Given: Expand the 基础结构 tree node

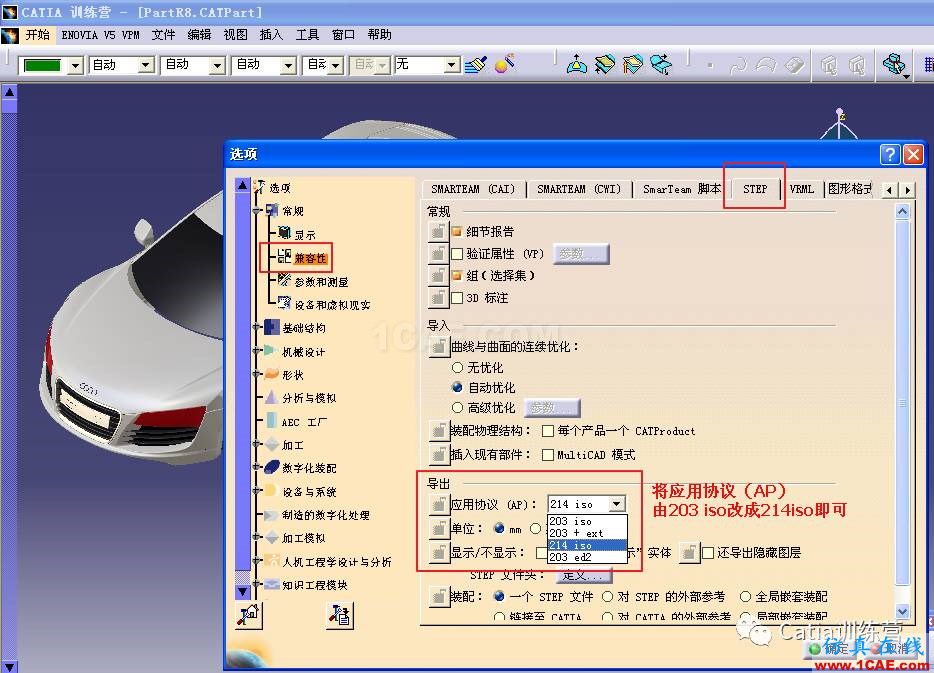Looking at the screenshot, I should coord(257,327).
